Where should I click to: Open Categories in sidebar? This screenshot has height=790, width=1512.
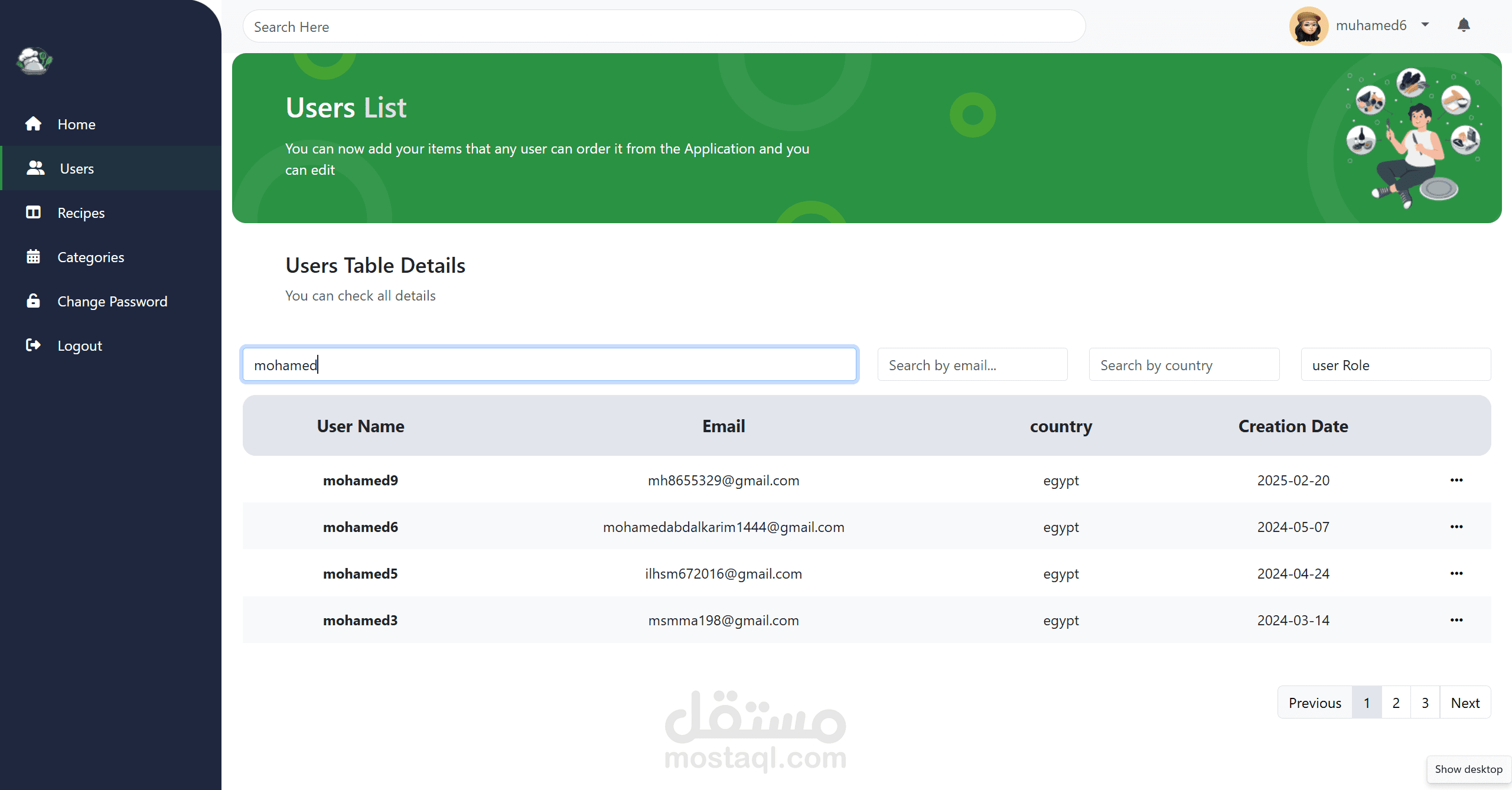click(111, 257)
